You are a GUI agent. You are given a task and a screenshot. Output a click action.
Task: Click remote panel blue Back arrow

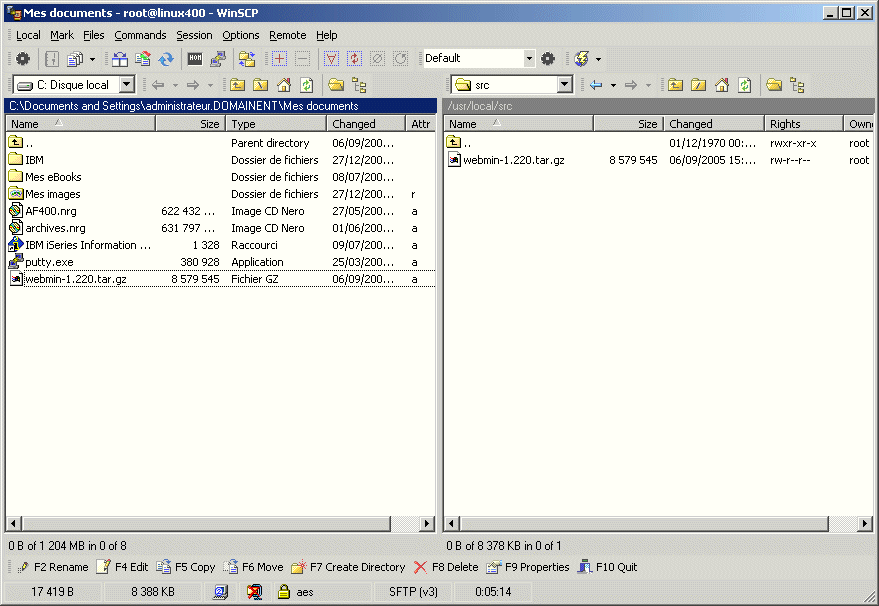coord(596,85)
